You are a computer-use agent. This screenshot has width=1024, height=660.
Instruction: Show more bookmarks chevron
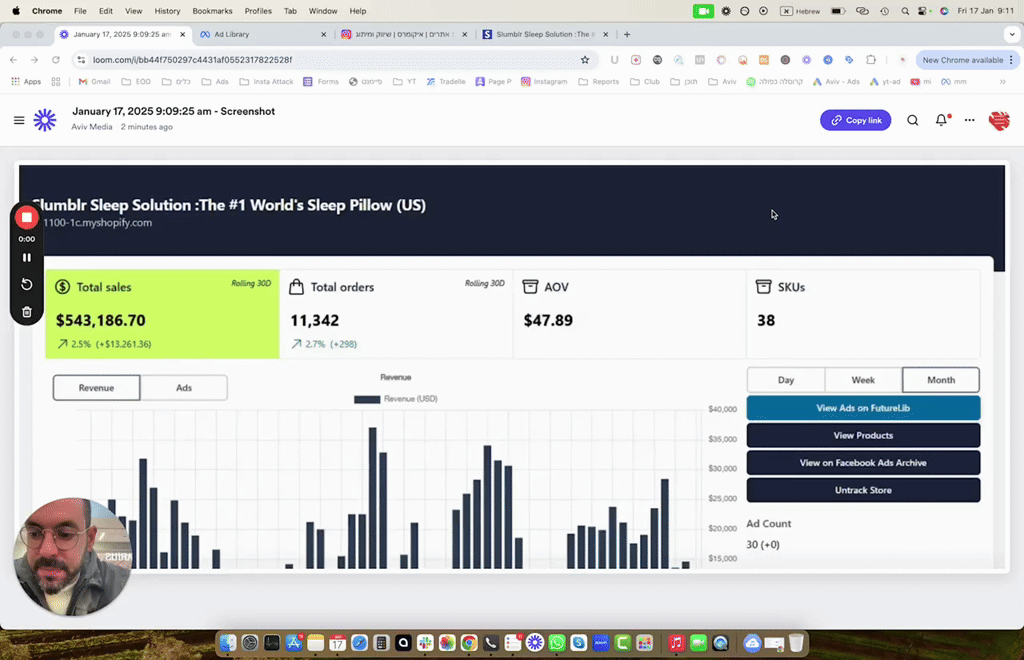pos(1002,82)
